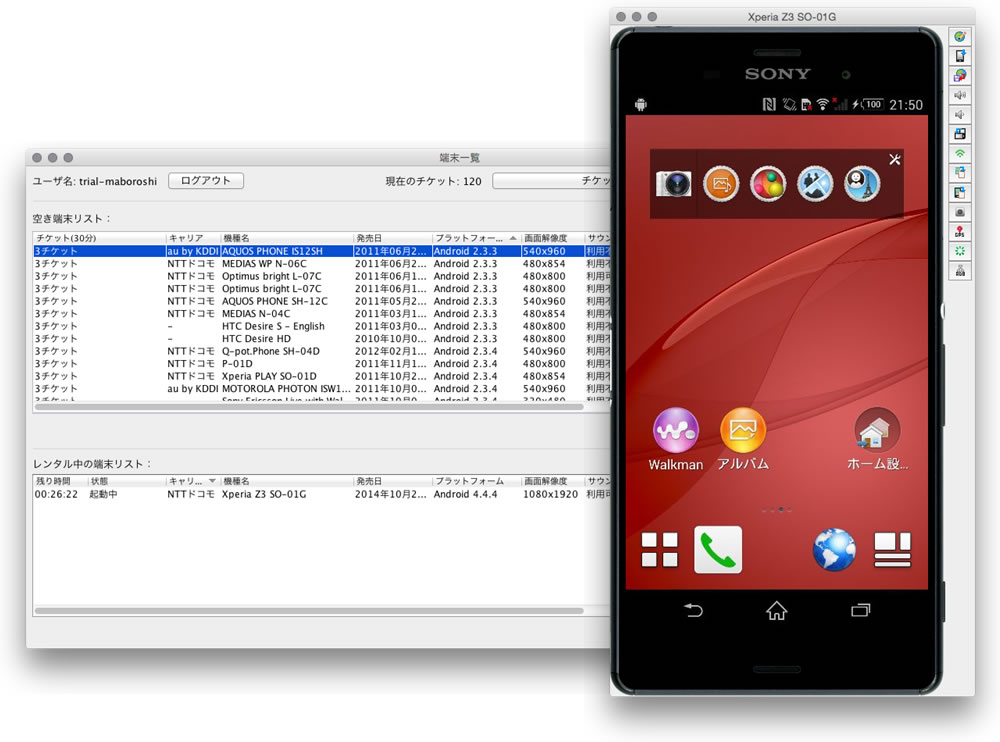Click the 残り時間 column header
This screenshot has width=1000, height=742.
61,481
